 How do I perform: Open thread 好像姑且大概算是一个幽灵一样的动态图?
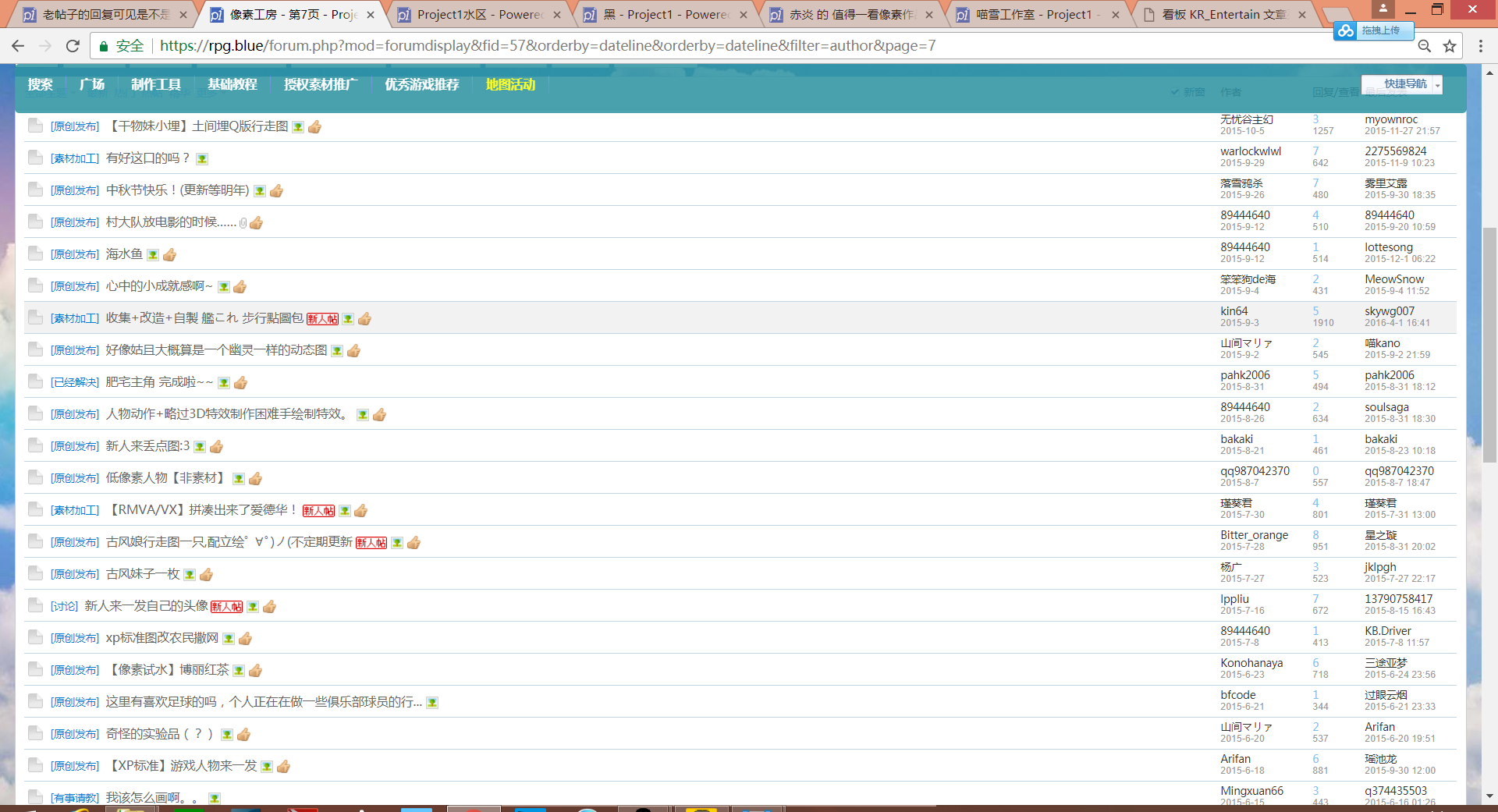pyautogui.click(x=216, y=350)
